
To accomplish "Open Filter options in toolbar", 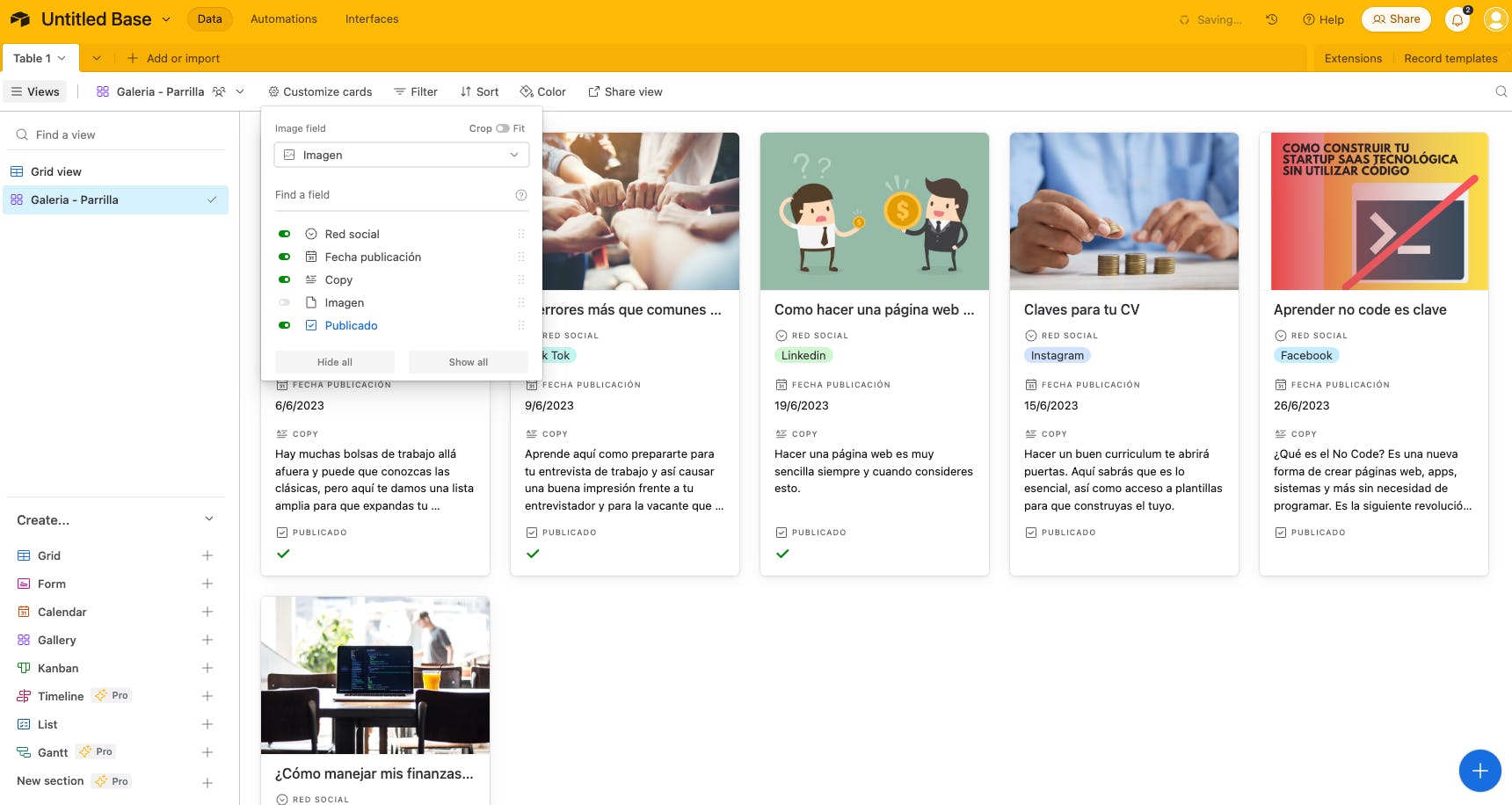I will click(x=415, y=91).
